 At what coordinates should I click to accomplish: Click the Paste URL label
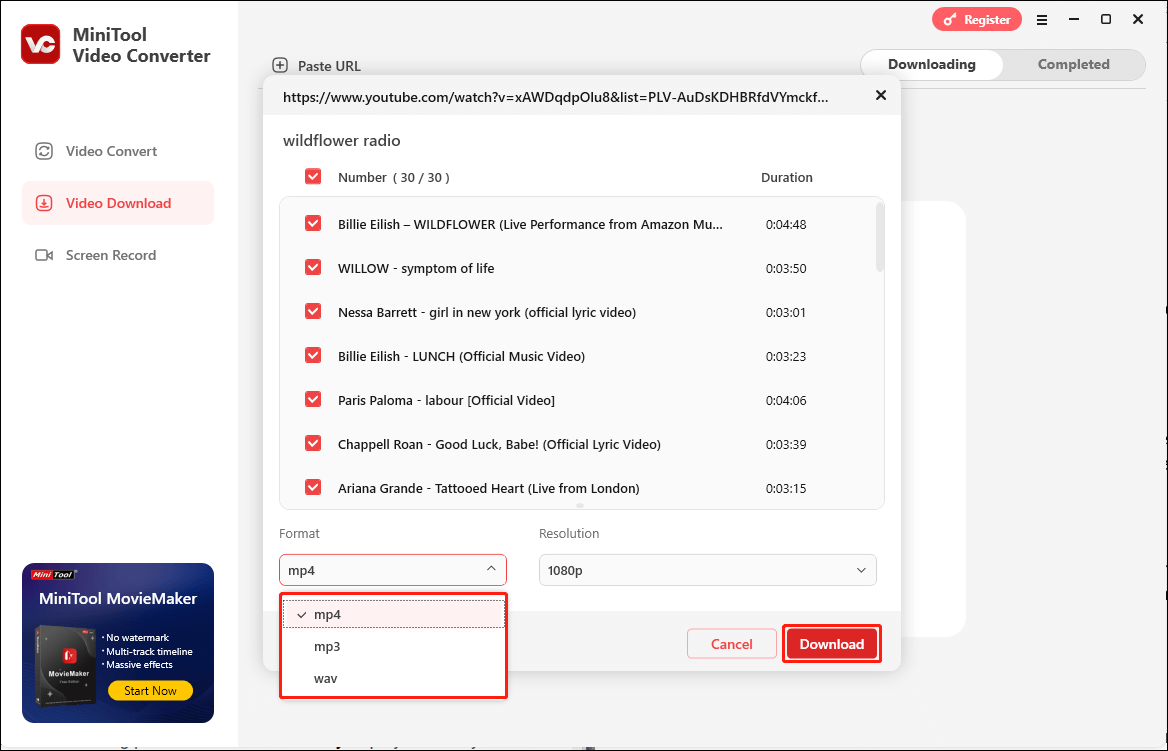(329, 66)
